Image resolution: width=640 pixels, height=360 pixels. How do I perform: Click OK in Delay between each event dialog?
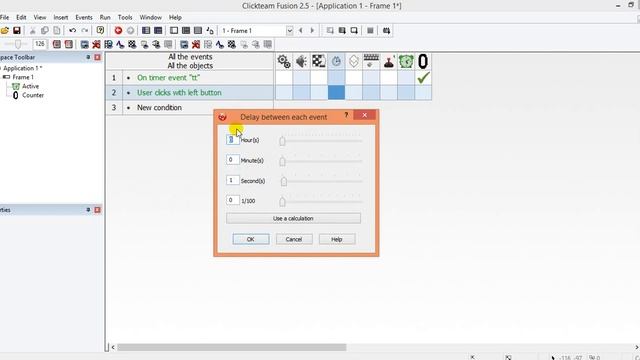[251, 239]
